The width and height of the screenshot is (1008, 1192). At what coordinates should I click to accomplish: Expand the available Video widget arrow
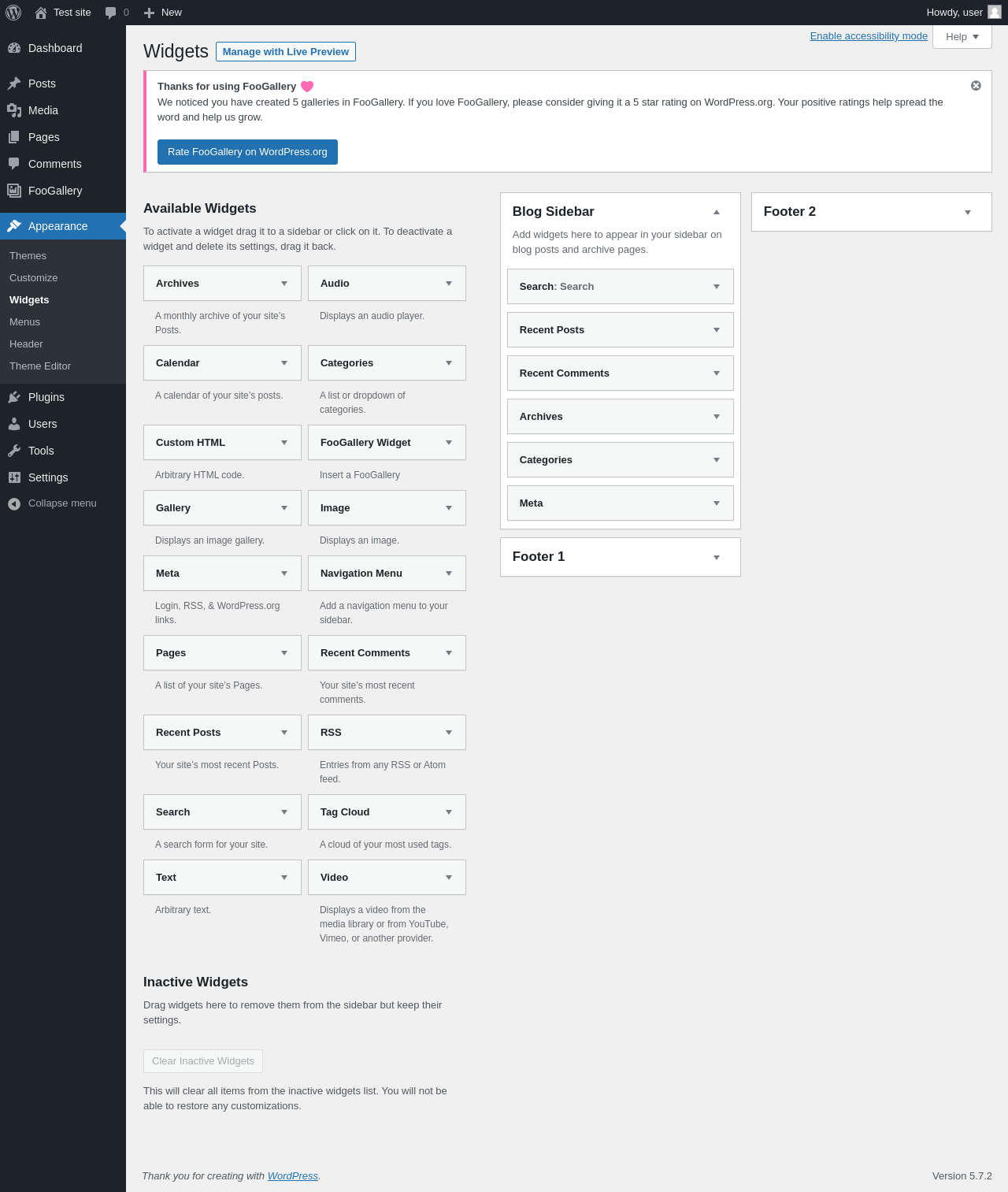click(x=449, y=878)
